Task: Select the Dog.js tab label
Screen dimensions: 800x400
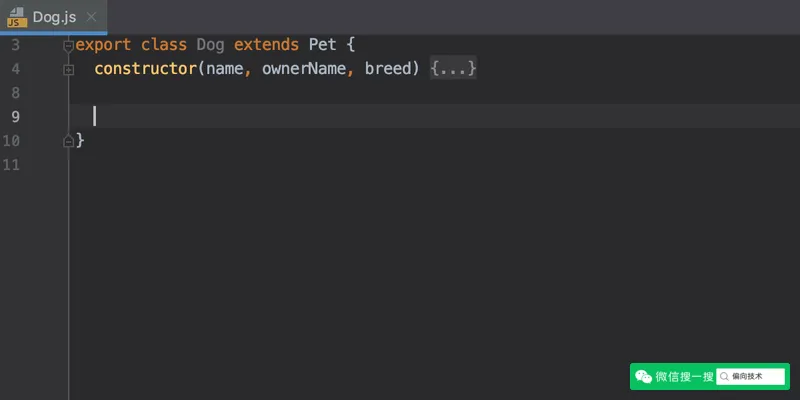Action: 55,17
